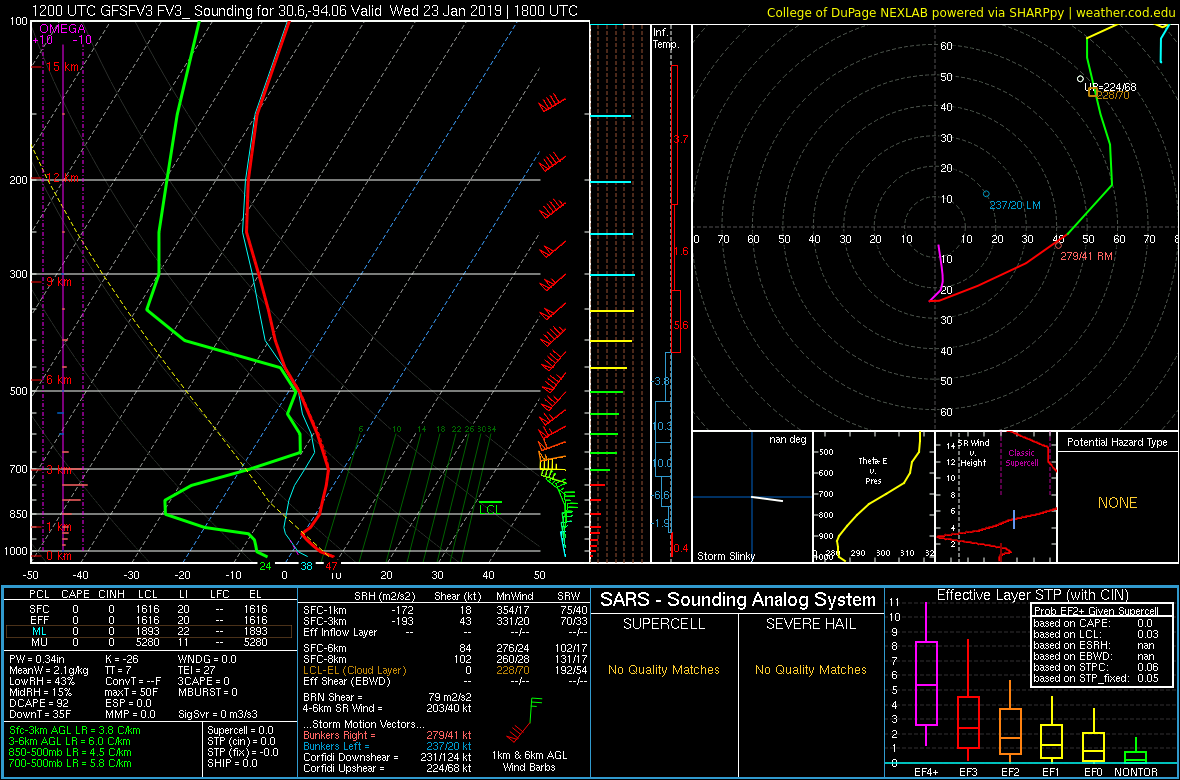The image size is (1180, 780).
Task: Open the Potential Hazard Type panel header
Action: pos(1116,442)
